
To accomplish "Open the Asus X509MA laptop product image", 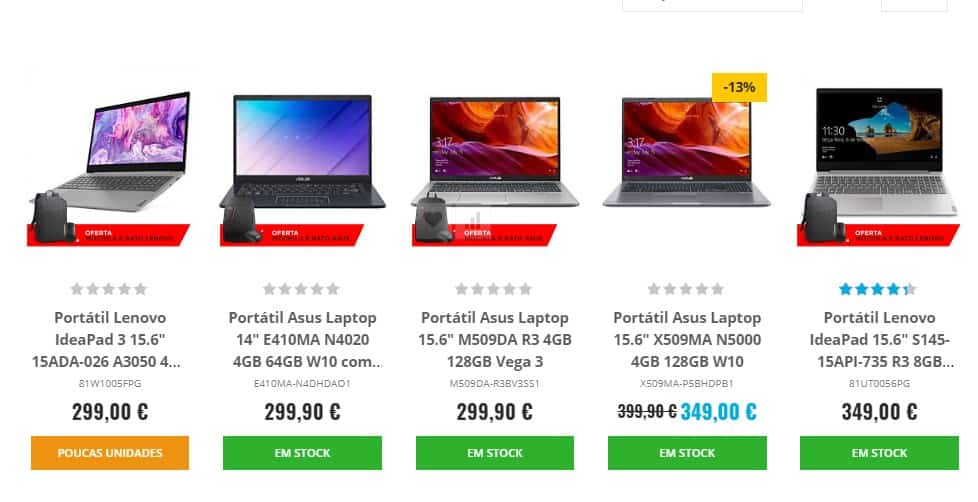I will (686, 152).
